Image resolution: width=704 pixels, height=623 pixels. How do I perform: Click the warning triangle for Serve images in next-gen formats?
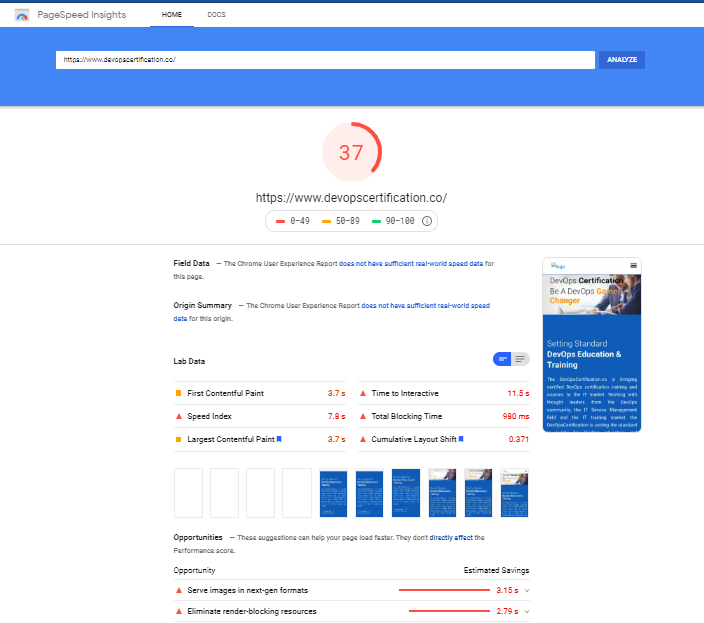click(179, 590)
